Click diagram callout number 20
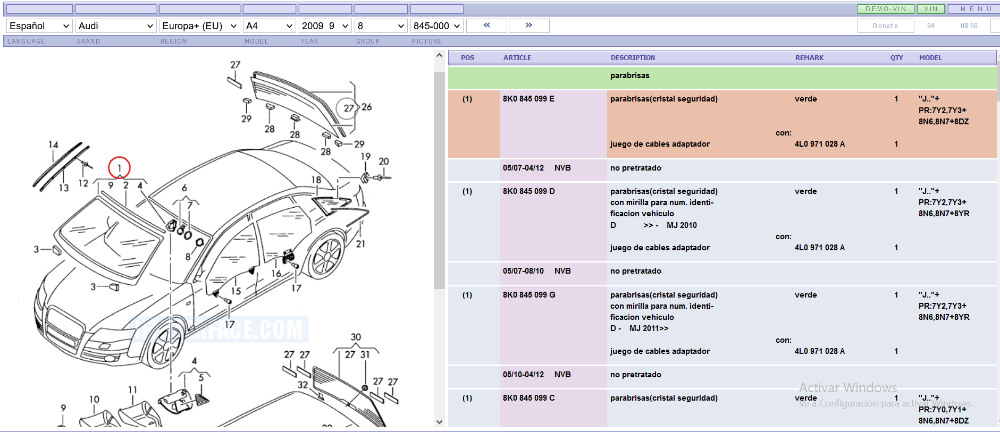1000x432 pixels. tap(383, 161)
